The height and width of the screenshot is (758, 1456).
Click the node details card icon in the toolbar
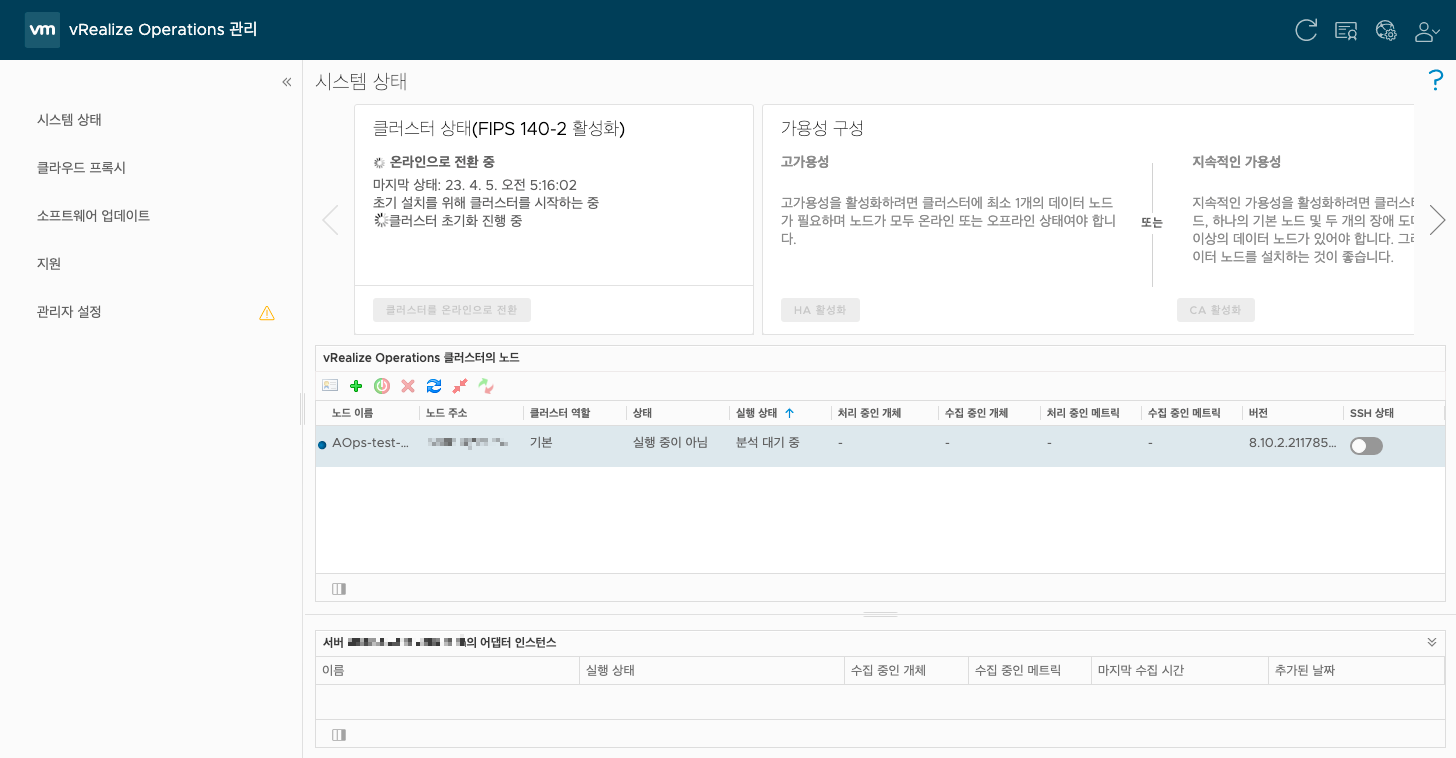click(330, 385)
